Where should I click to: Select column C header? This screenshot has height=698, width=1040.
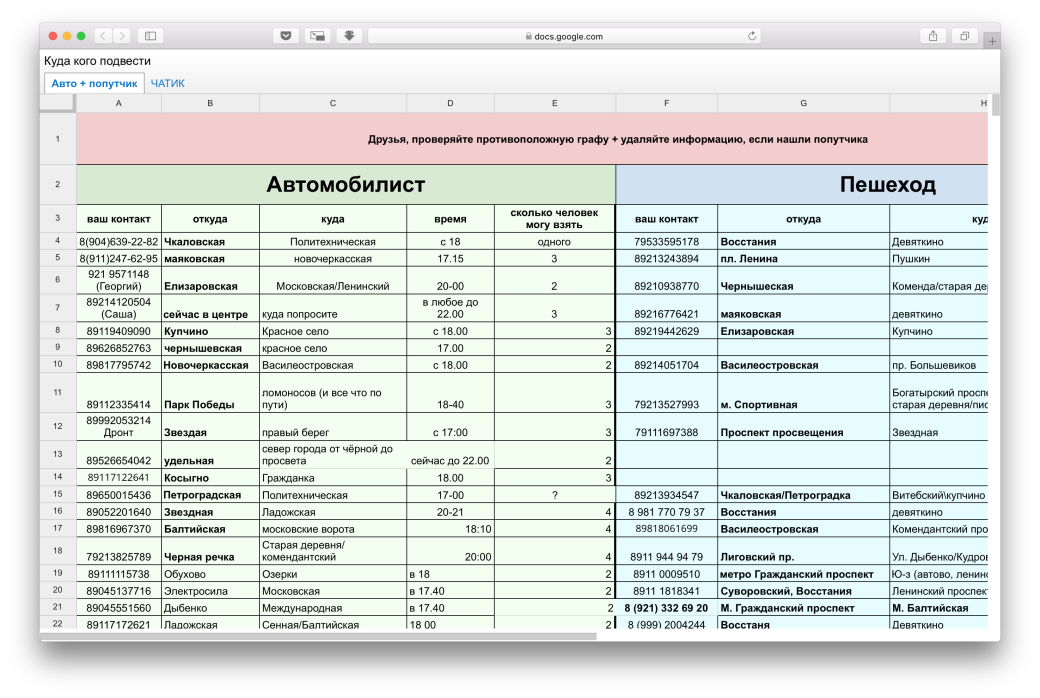(333, 103)
